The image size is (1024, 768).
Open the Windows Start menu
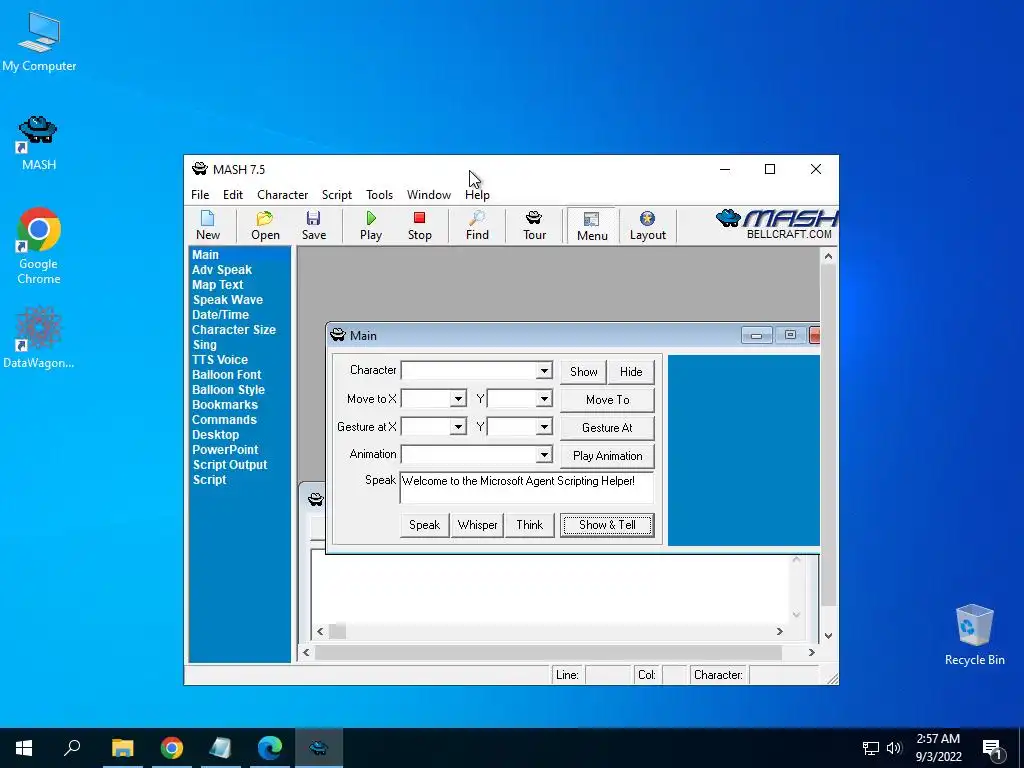[x=24, y=748]
